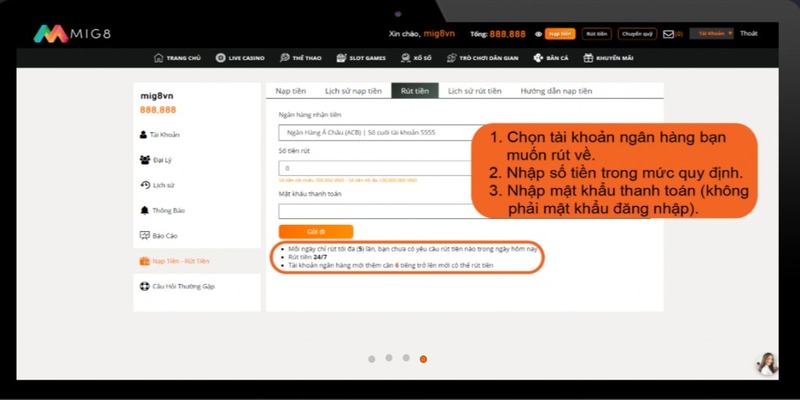Click the MIG8 logo
800x400 pixels.
tap(70, 34)
